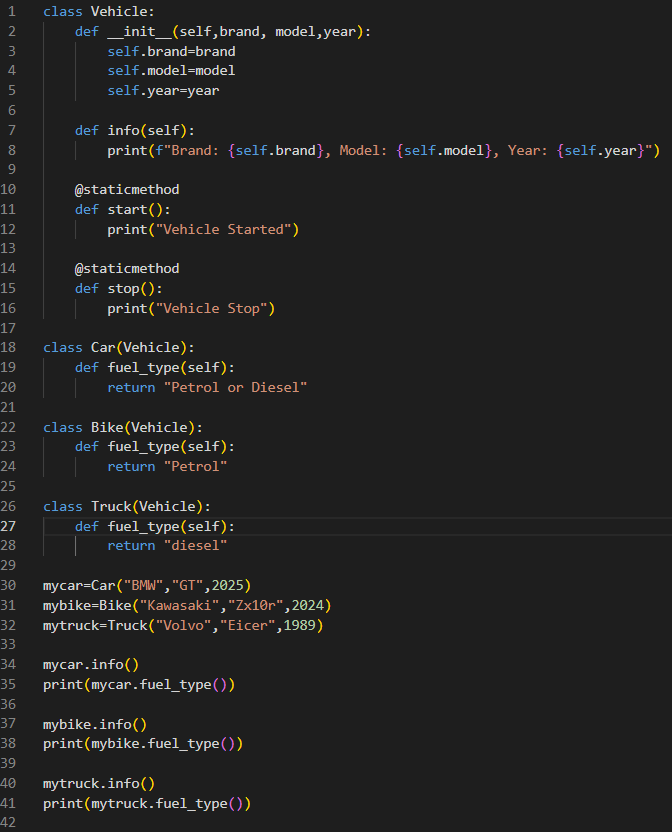Click 'Truck' in class Truck(Vehicle)

point(111,507)
